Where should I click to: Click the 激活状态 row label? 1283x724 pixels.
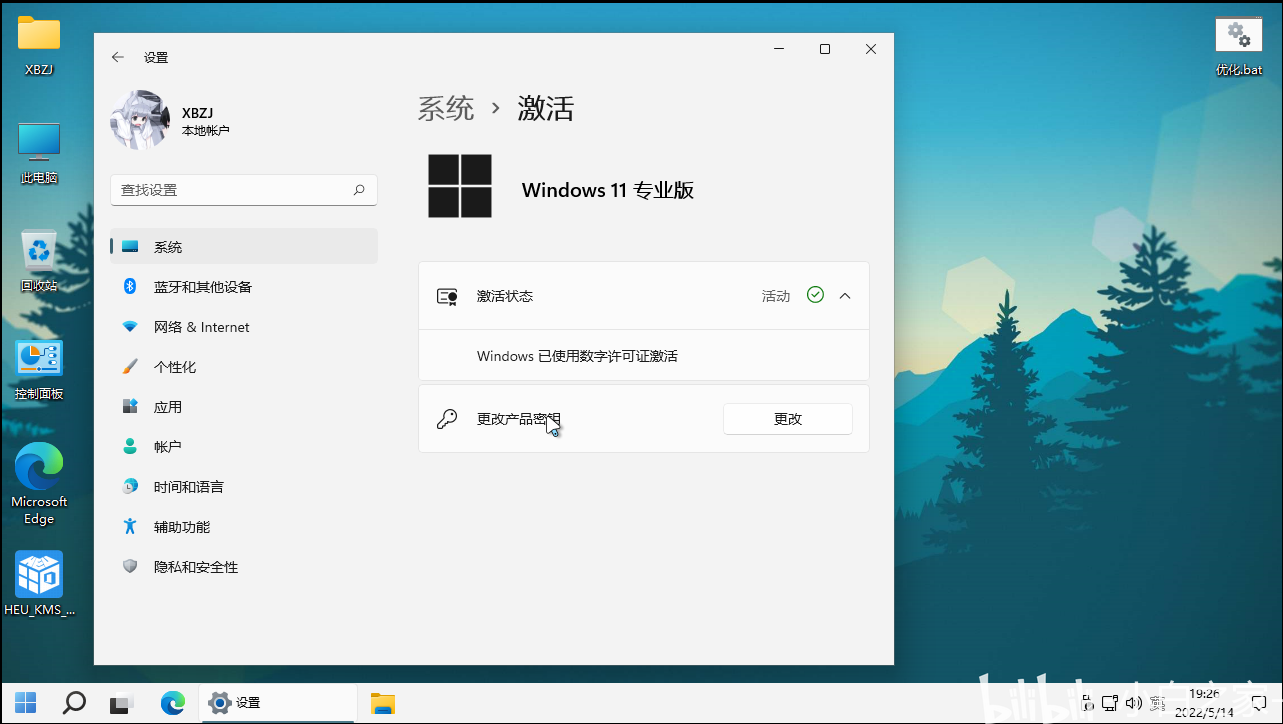click(505, 297)
